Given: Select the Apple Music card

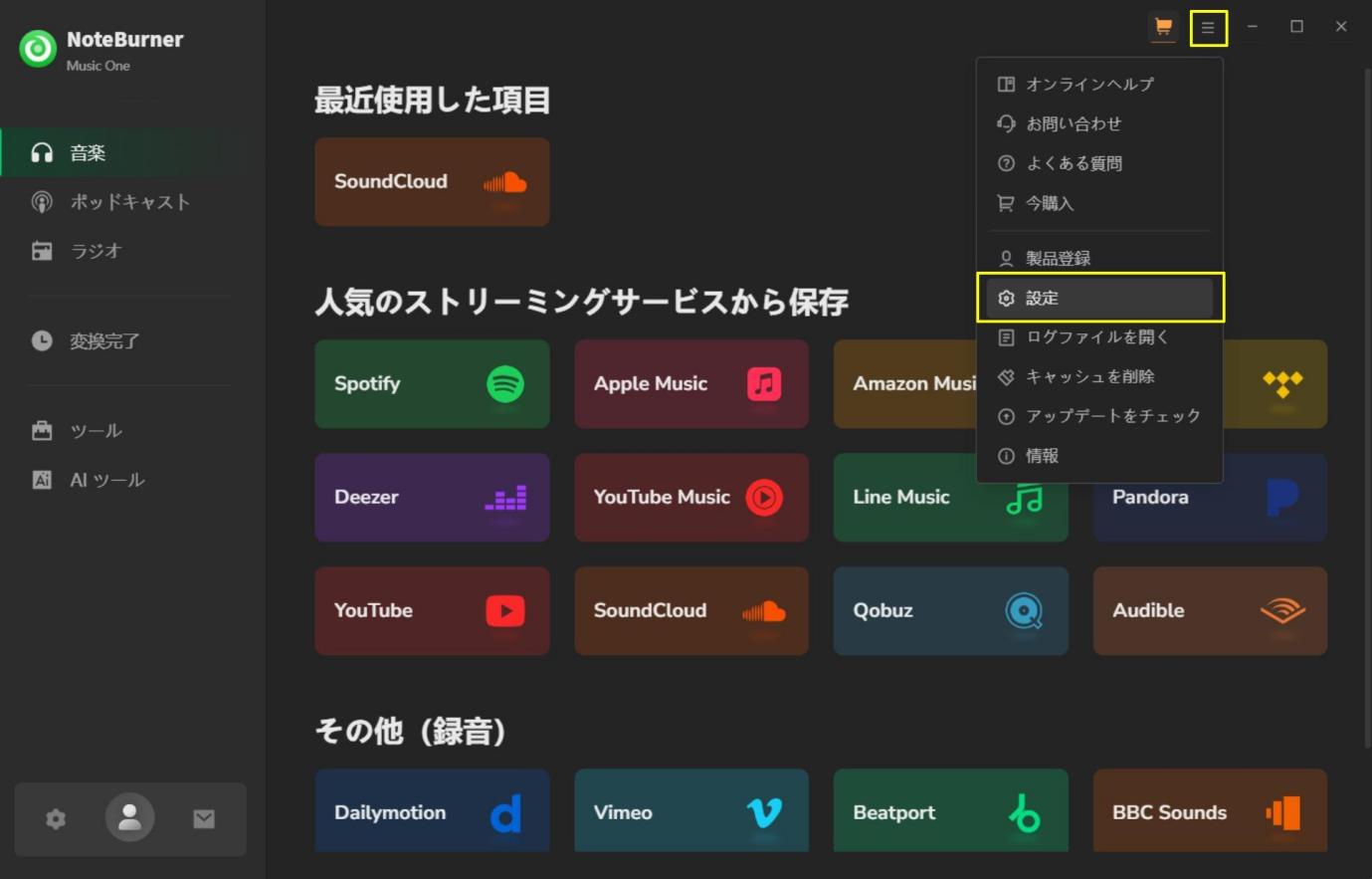Looking at the screenshot, I should coord(691,384).
